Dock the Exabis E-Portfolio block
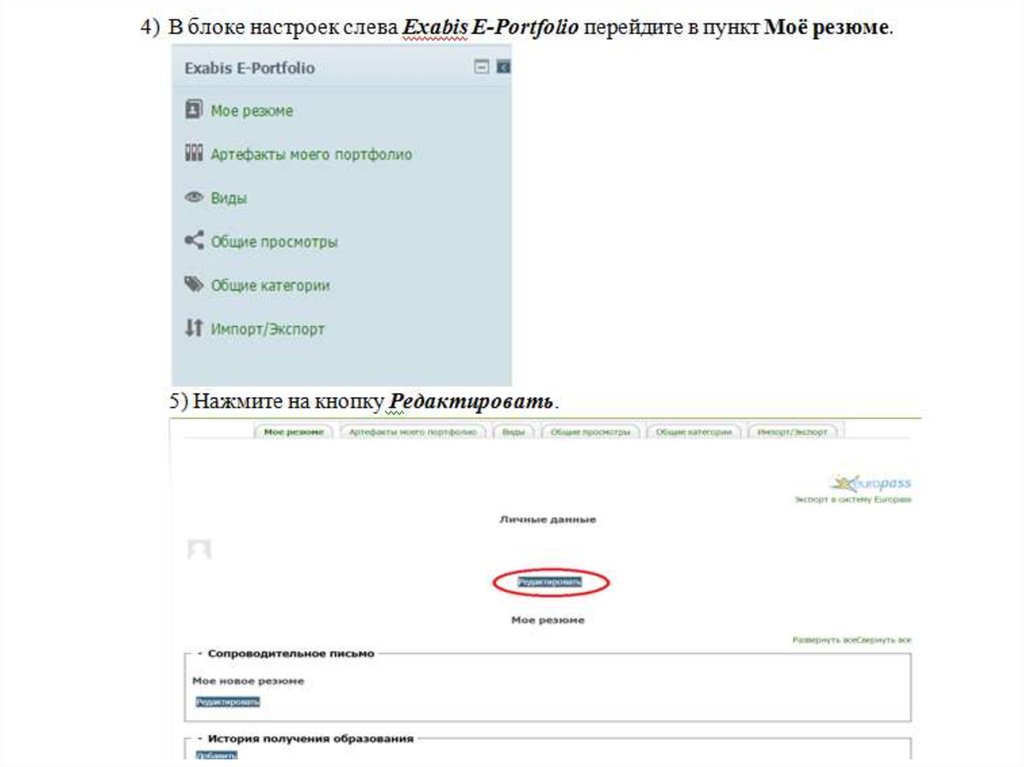The image size is (1024, 767). tap(503, 67)
